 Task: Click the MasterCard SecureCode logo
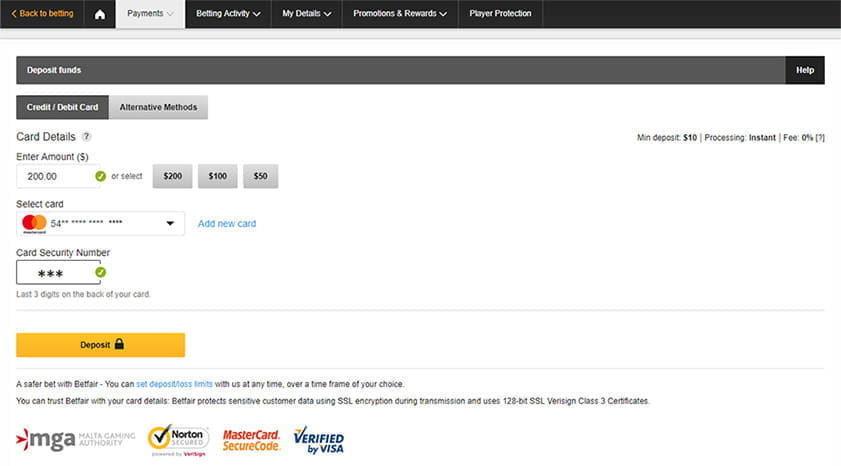click(251, 440)
